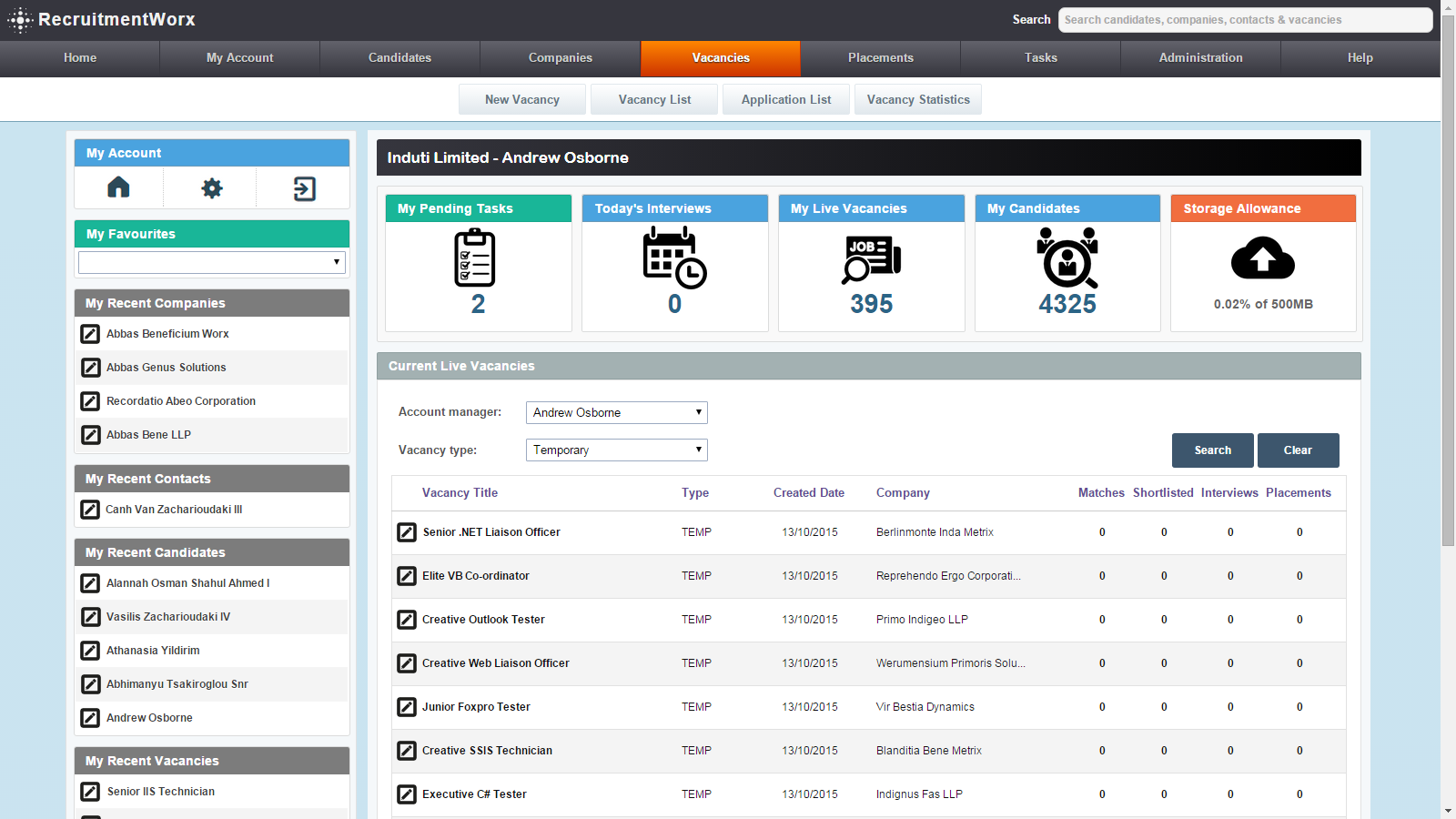Click edit icon beside Abbas Genus Solutions

(91, 368)
